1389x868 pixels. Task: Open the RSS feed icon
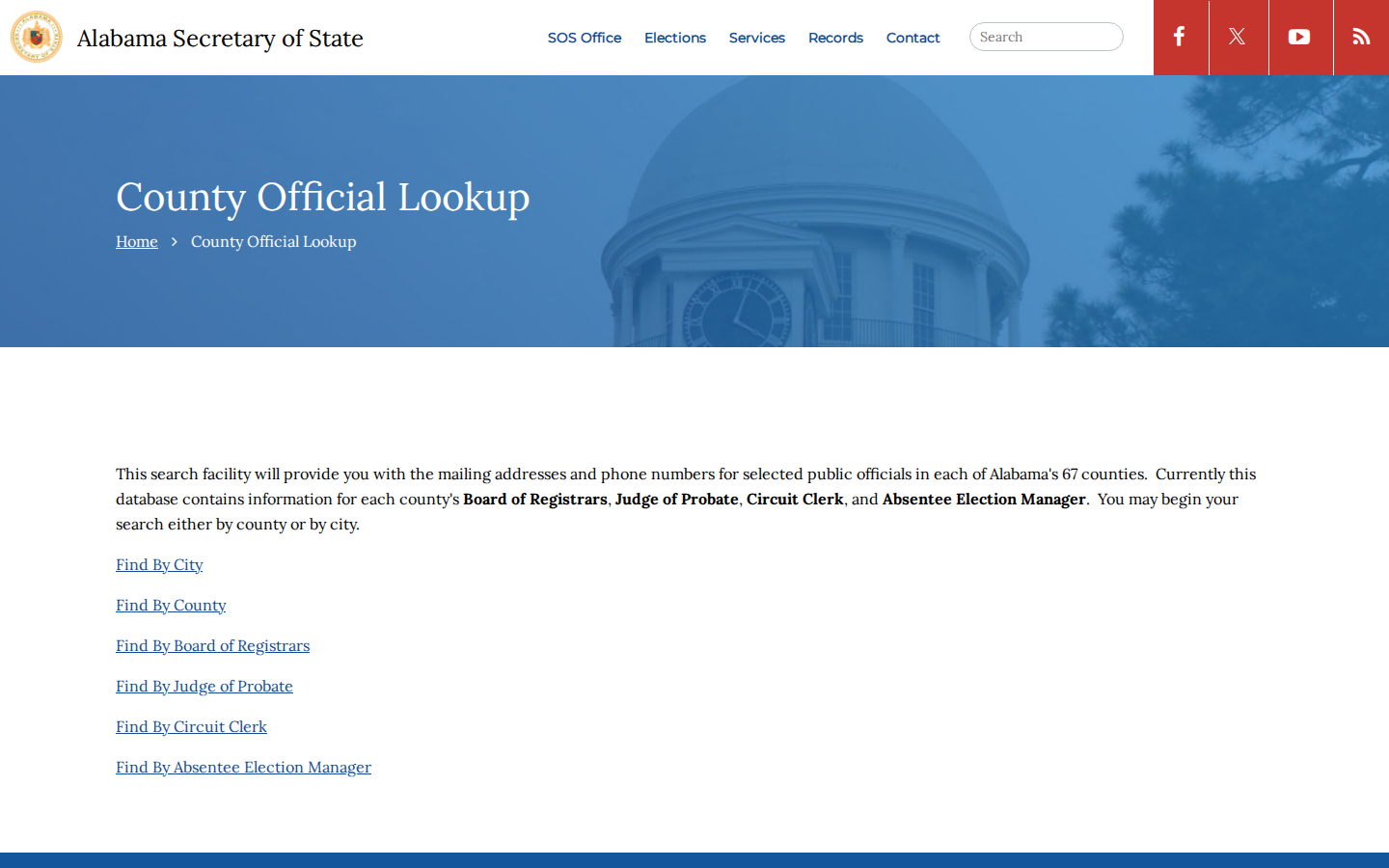point(1361,37)
